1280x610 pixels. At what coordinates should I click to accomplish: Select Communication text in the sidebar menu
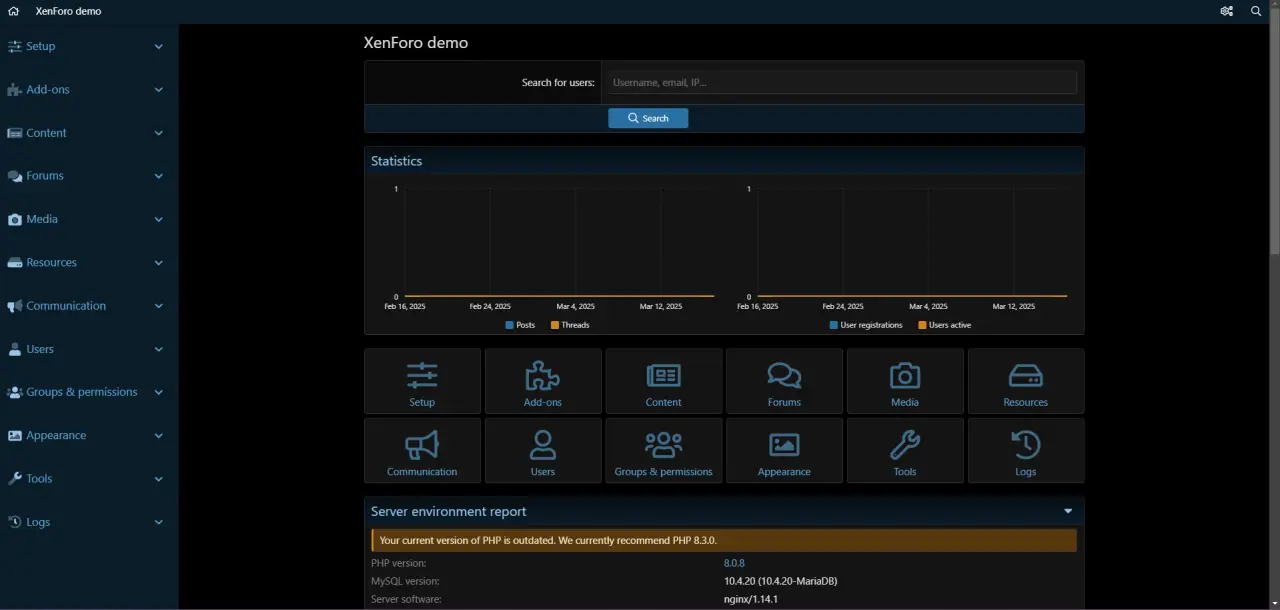66,306
